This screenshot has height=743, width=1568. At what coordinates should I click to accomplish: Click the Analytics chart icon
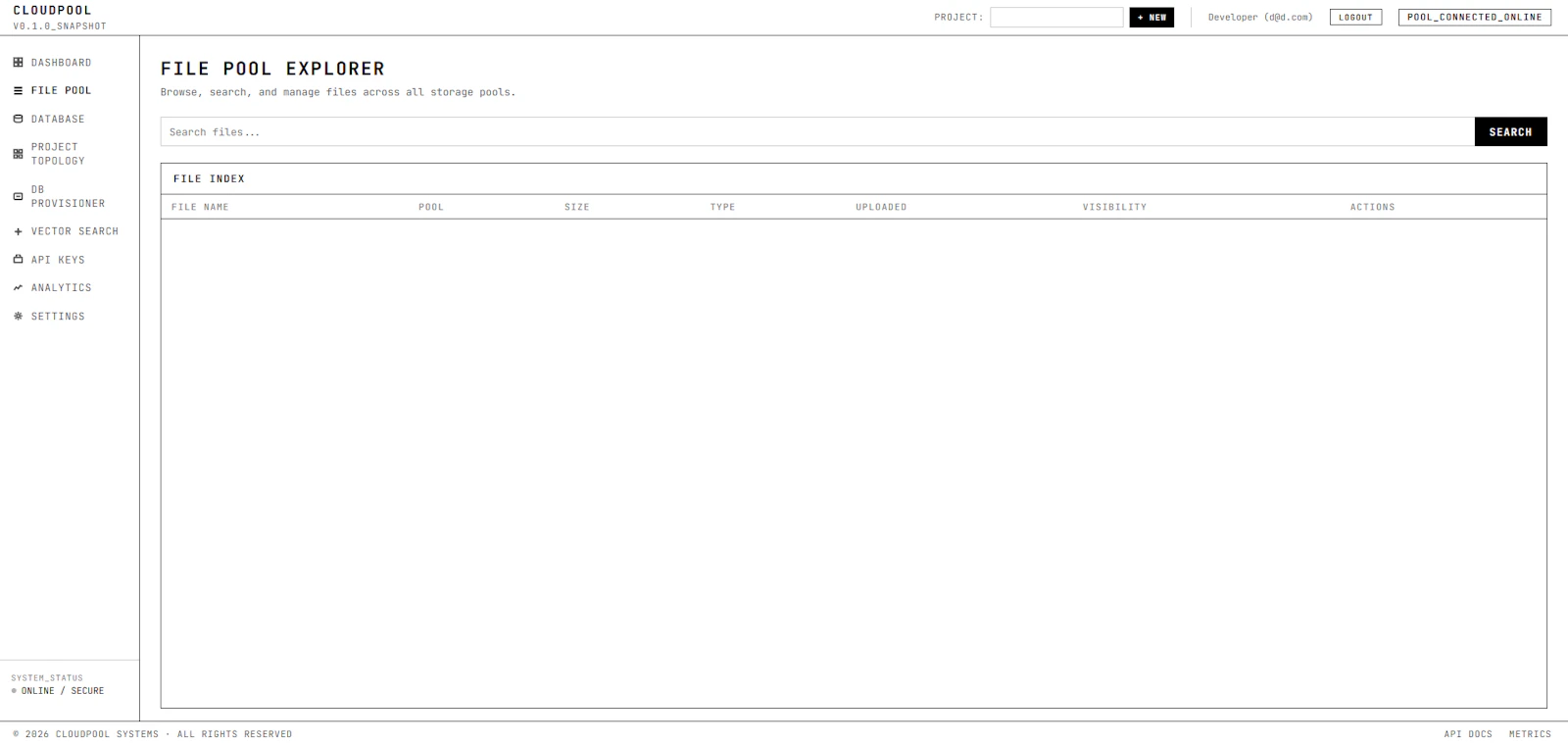point(18,287)
